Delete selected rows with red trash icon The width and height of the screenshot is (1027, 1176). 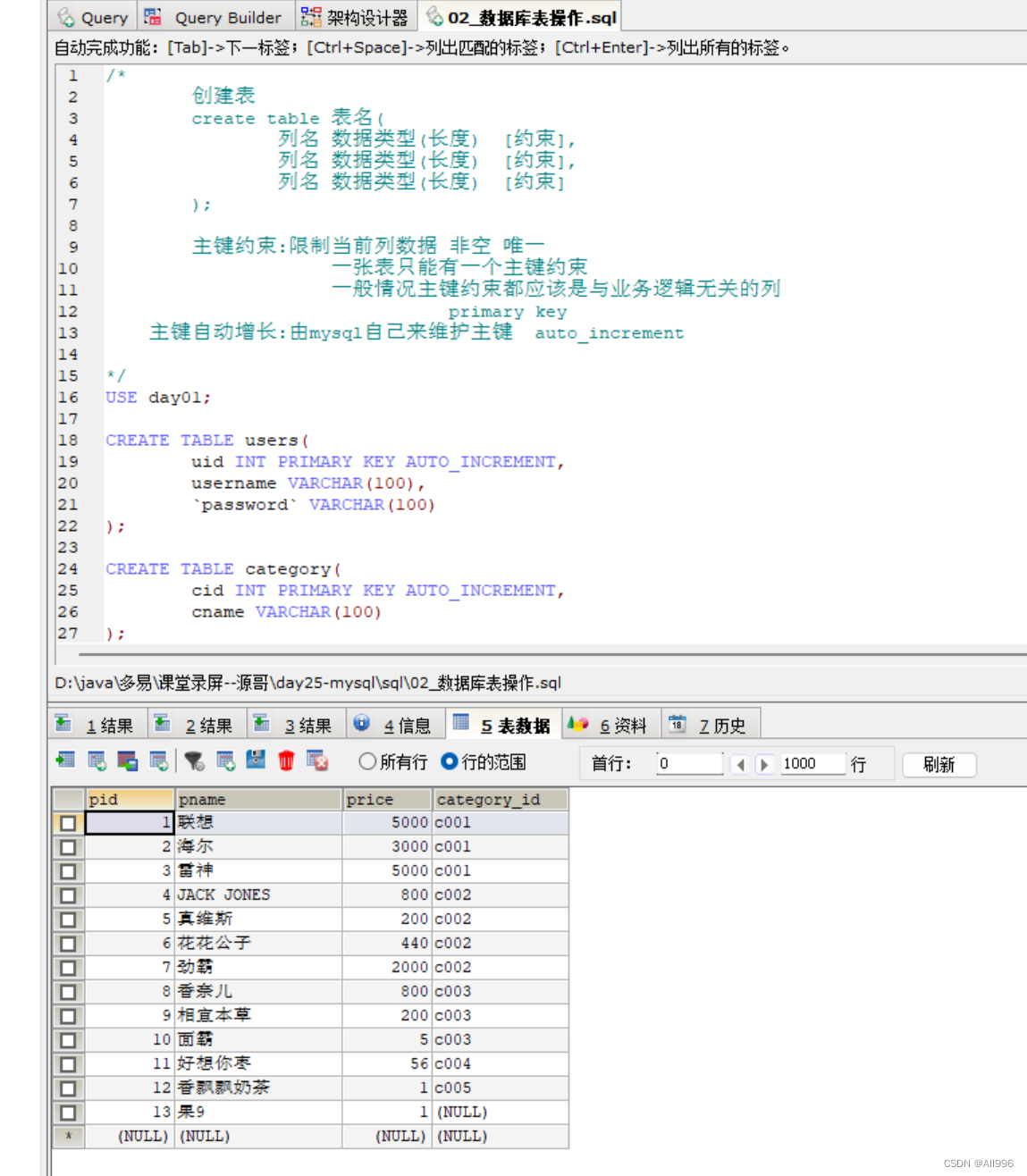coord(286,760)
